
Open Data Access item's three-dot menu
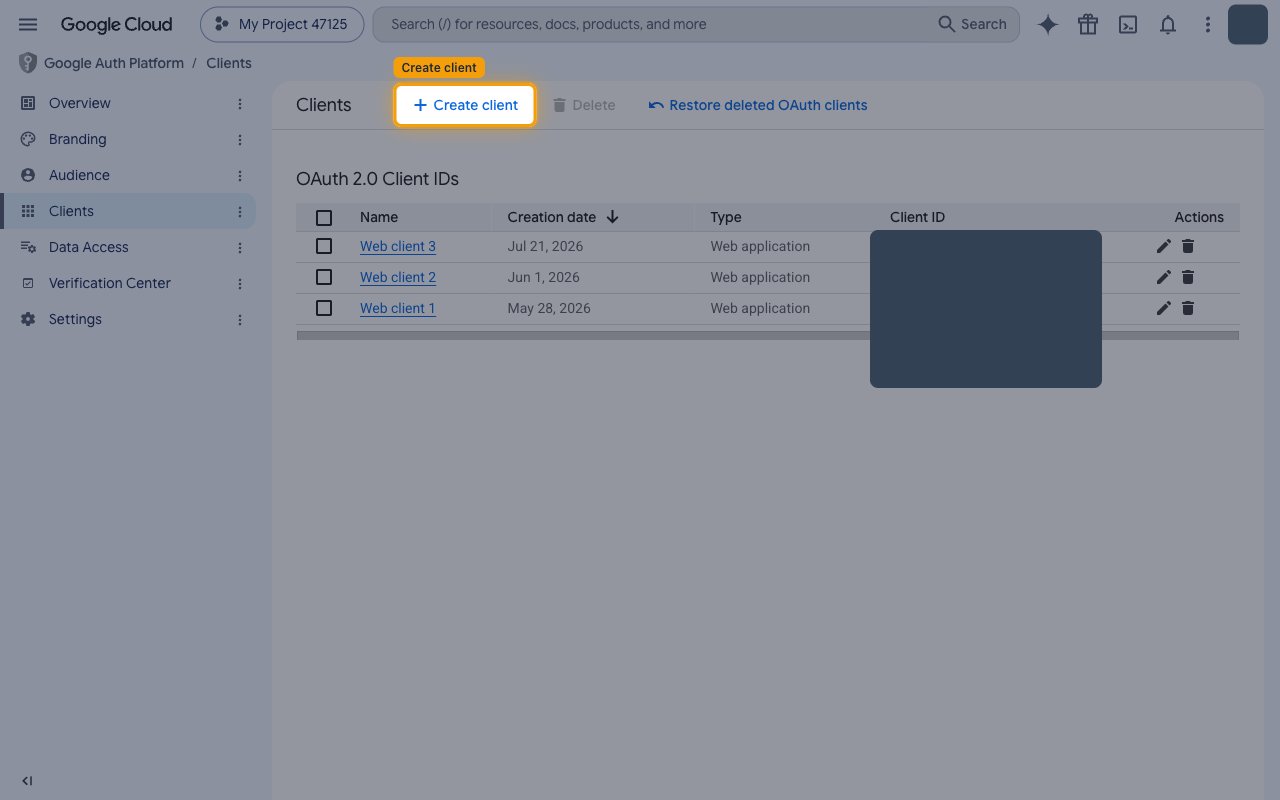click(240, 247)
